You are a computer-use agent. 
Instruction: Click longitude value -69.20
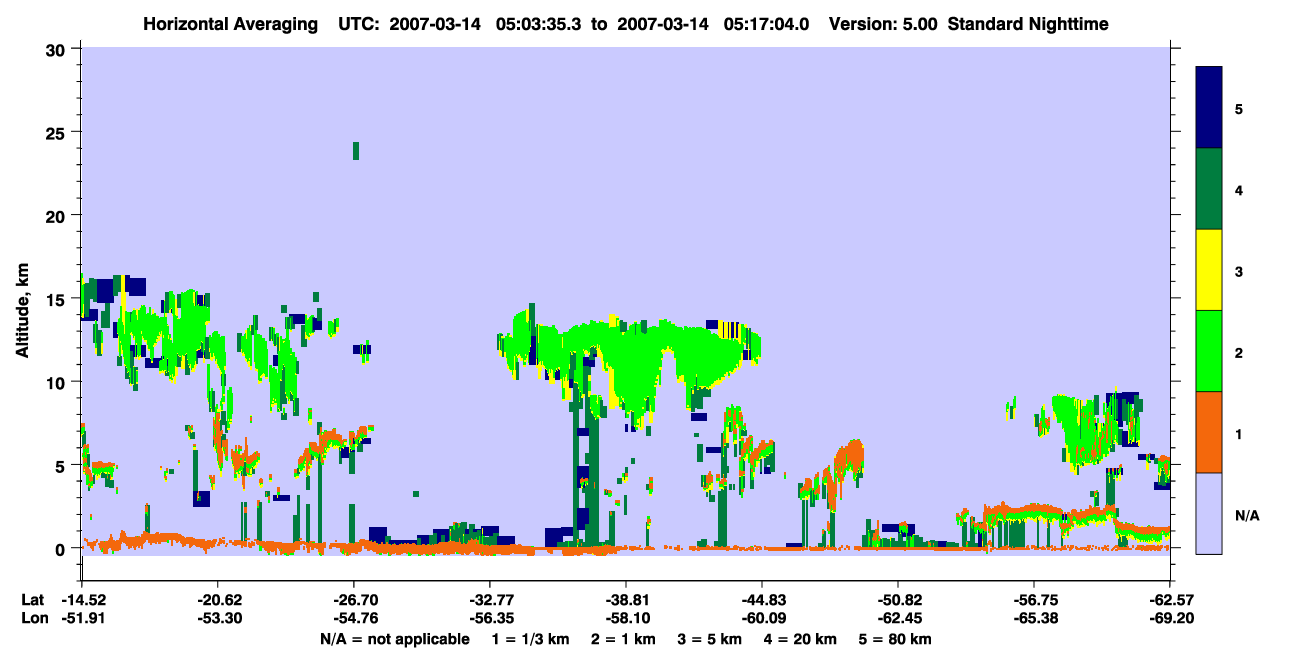(1170, 619)
